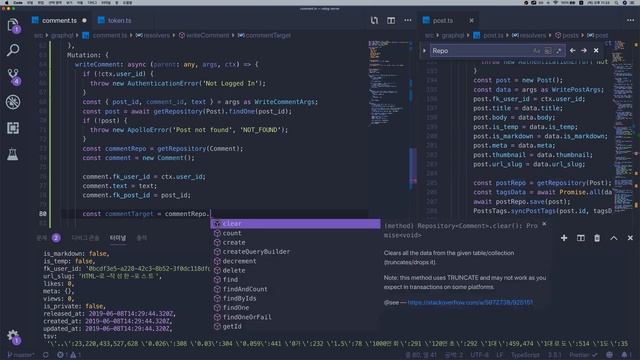640x360 pixels.
Task: Open more actions for left editor group
Action: click(x=408, y=20)
